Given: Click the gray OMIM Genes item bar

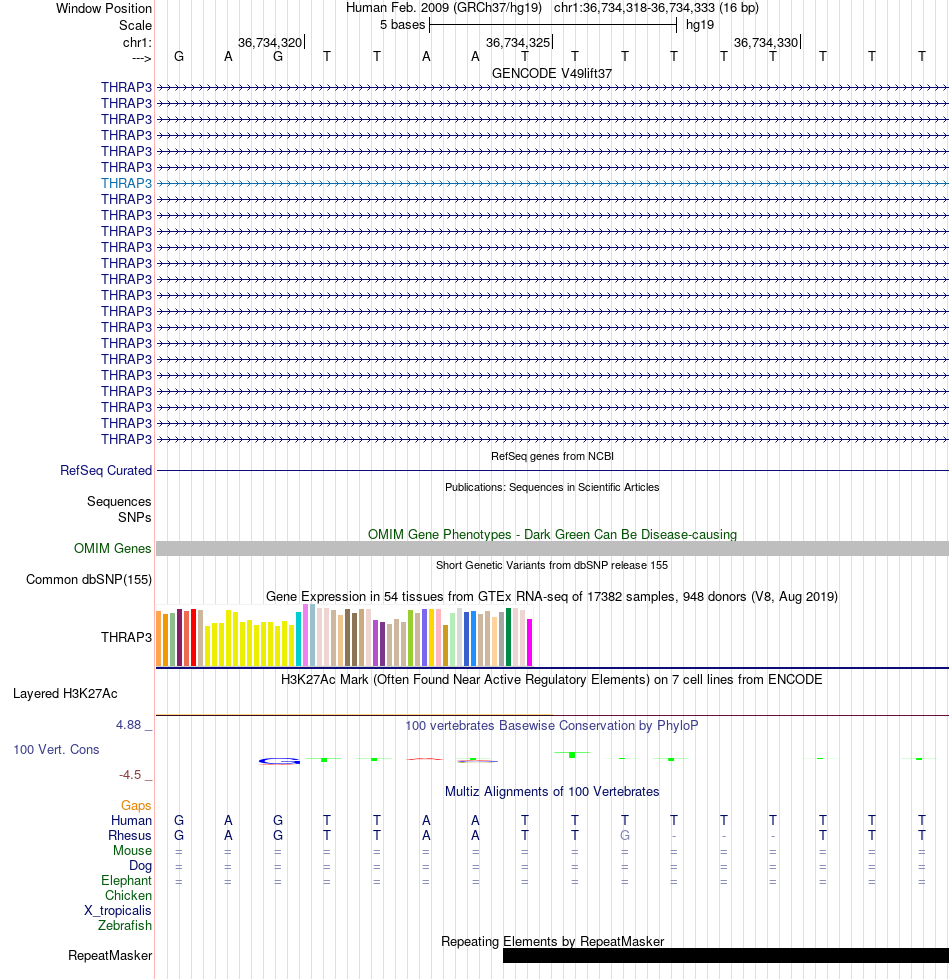Looking at the screenshot, I should click(552, 548).
